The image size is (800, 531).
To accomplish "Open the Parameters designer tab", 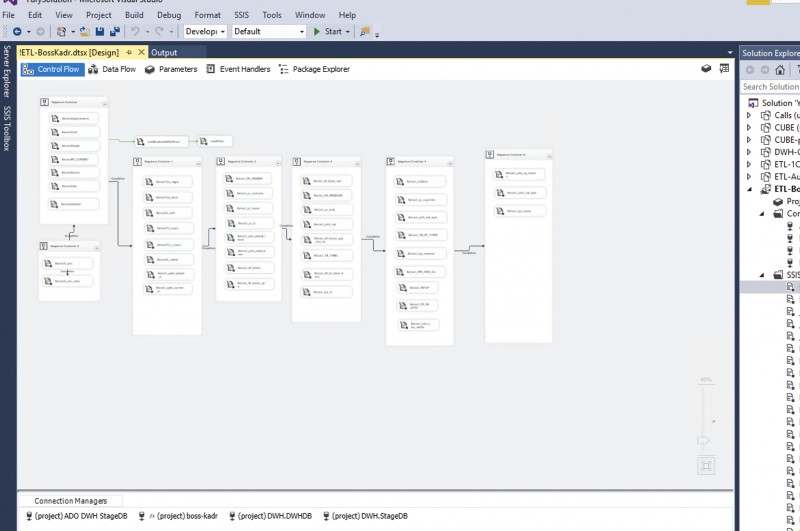I will (x=171, y=69).
